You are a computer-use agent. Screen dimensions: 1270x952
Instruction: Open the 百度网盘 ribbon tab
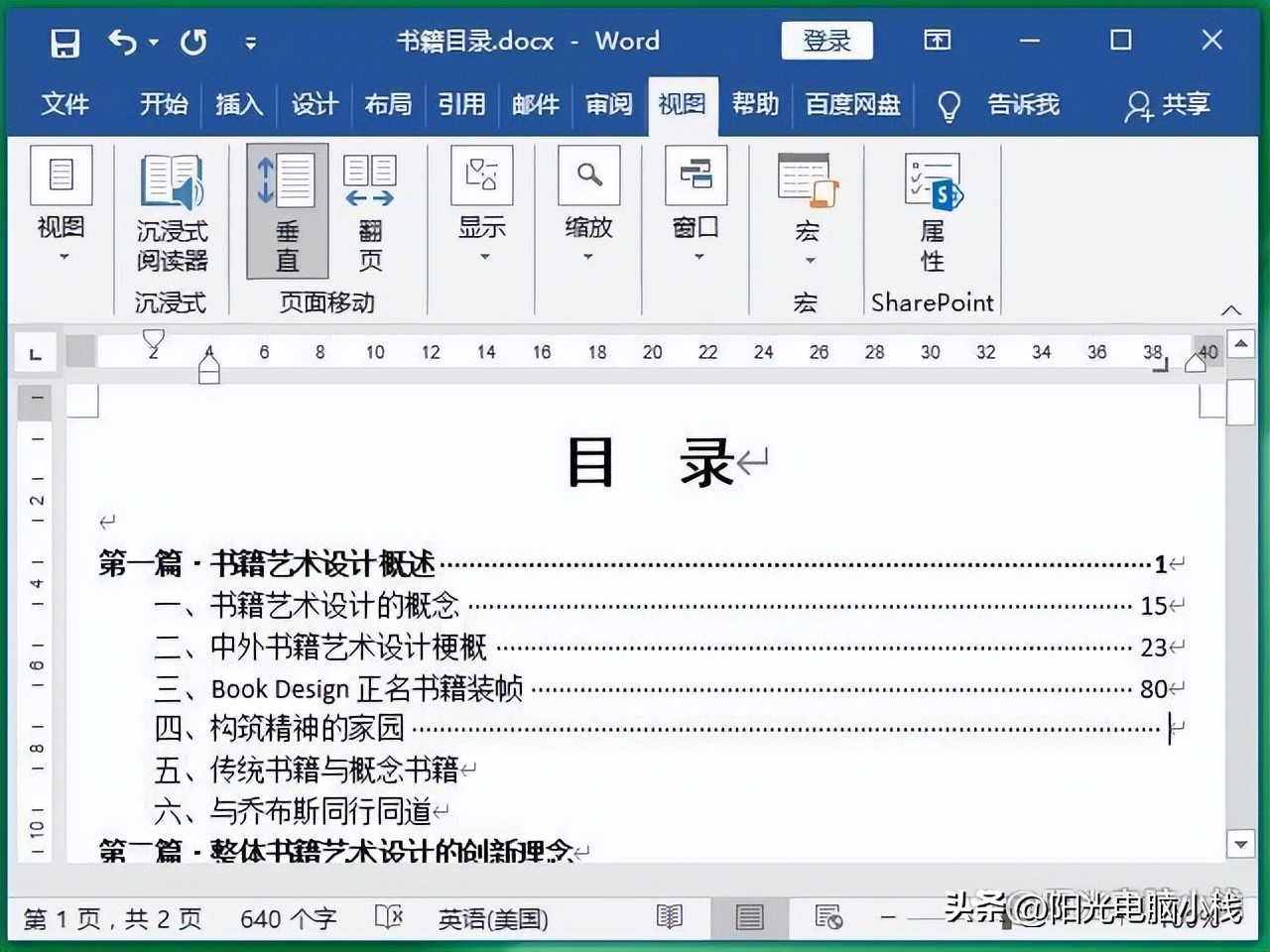(x=851, y=104)
